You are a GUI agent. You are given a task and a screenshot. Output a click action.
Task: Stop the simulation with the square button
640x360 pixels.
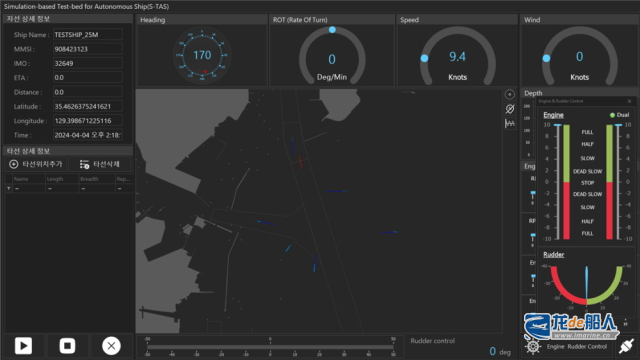[67, 346]
